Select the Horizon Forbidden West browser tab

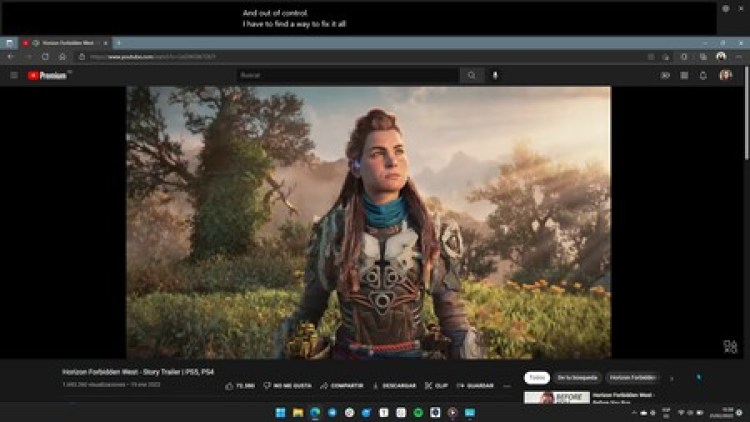tap(65, 43)
